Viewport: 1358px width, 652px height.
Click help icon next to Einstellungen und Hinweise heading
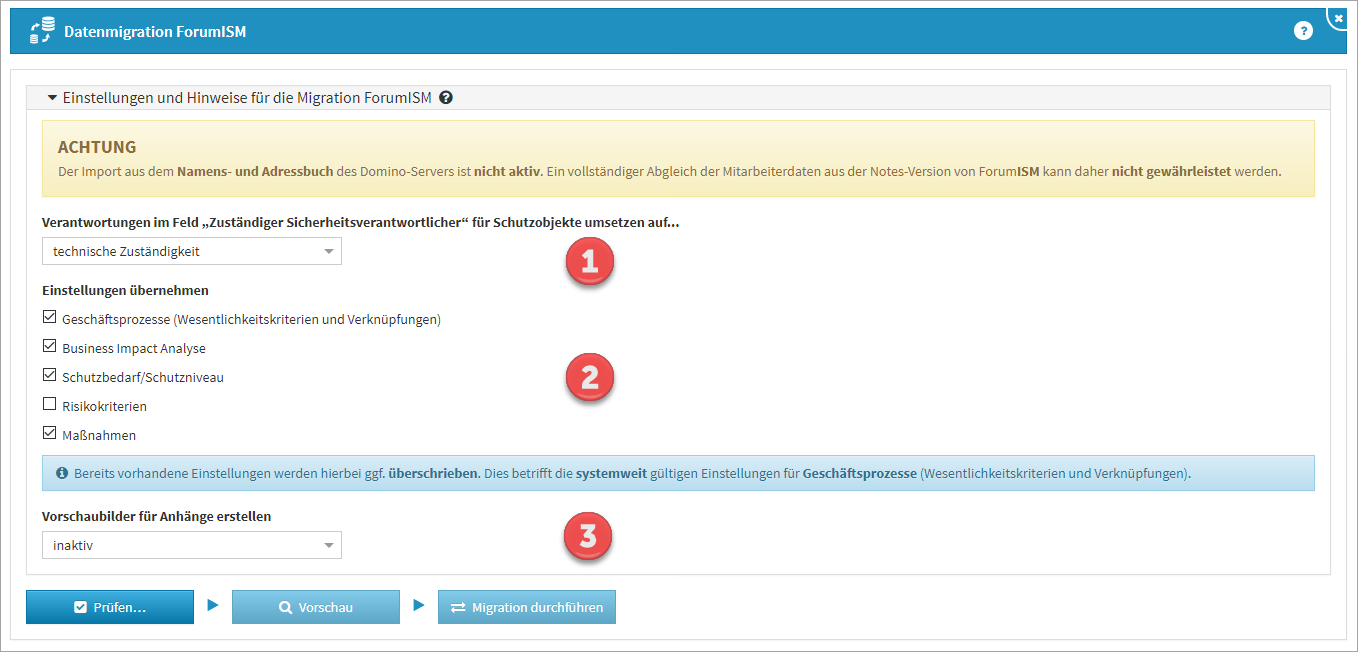pos(446,98)
